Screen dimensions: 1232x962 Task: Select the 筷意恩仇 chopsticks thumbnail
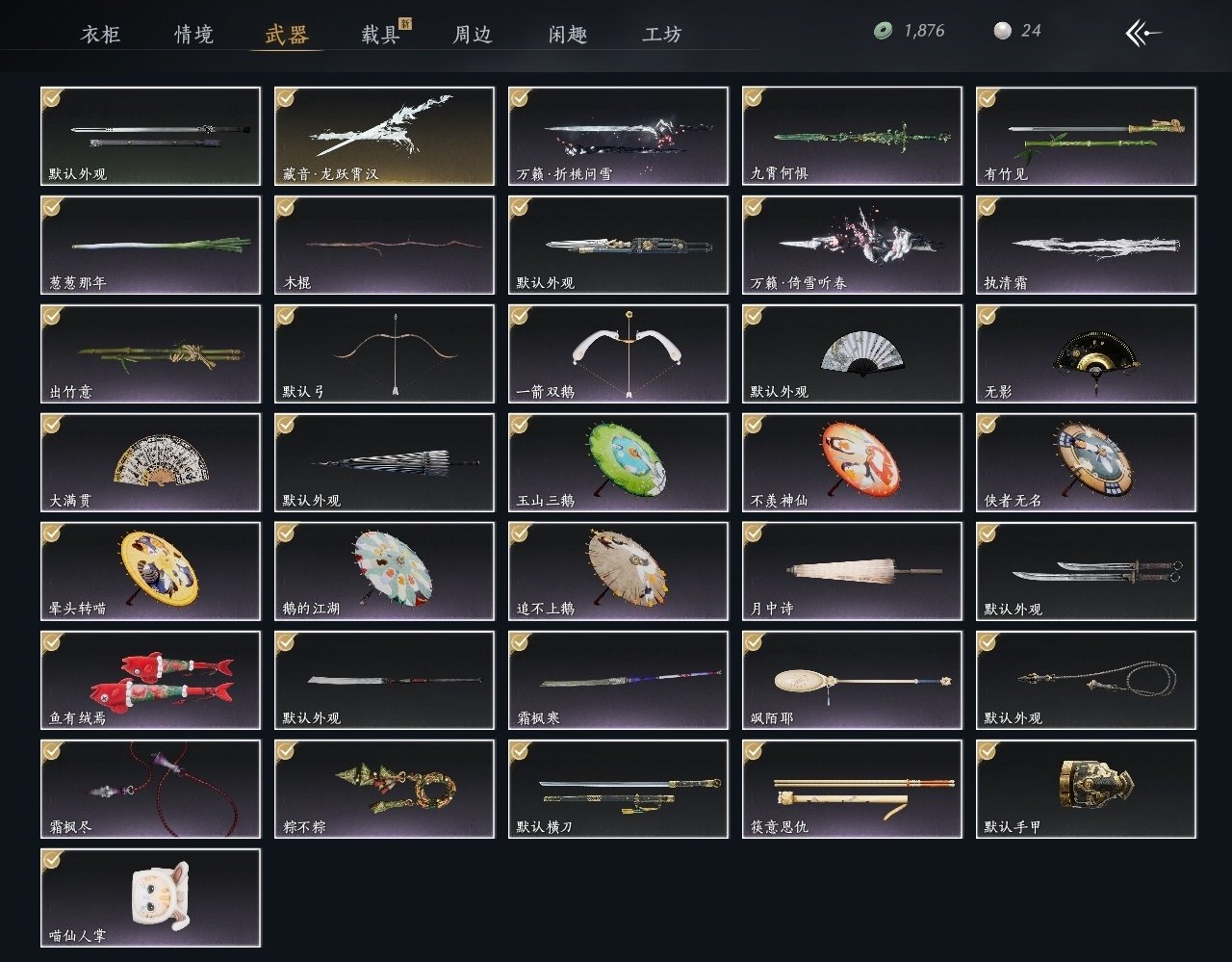(852, 789)
